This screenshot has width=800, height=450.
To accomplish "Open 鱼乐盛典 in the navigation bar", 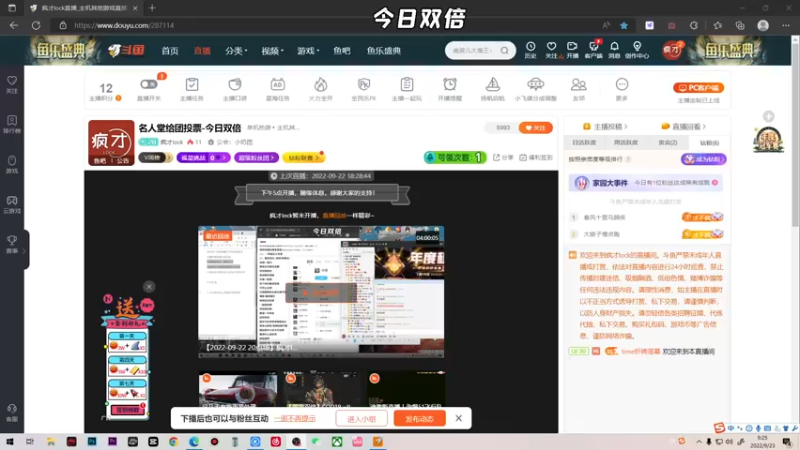I will tap(384, 51).
